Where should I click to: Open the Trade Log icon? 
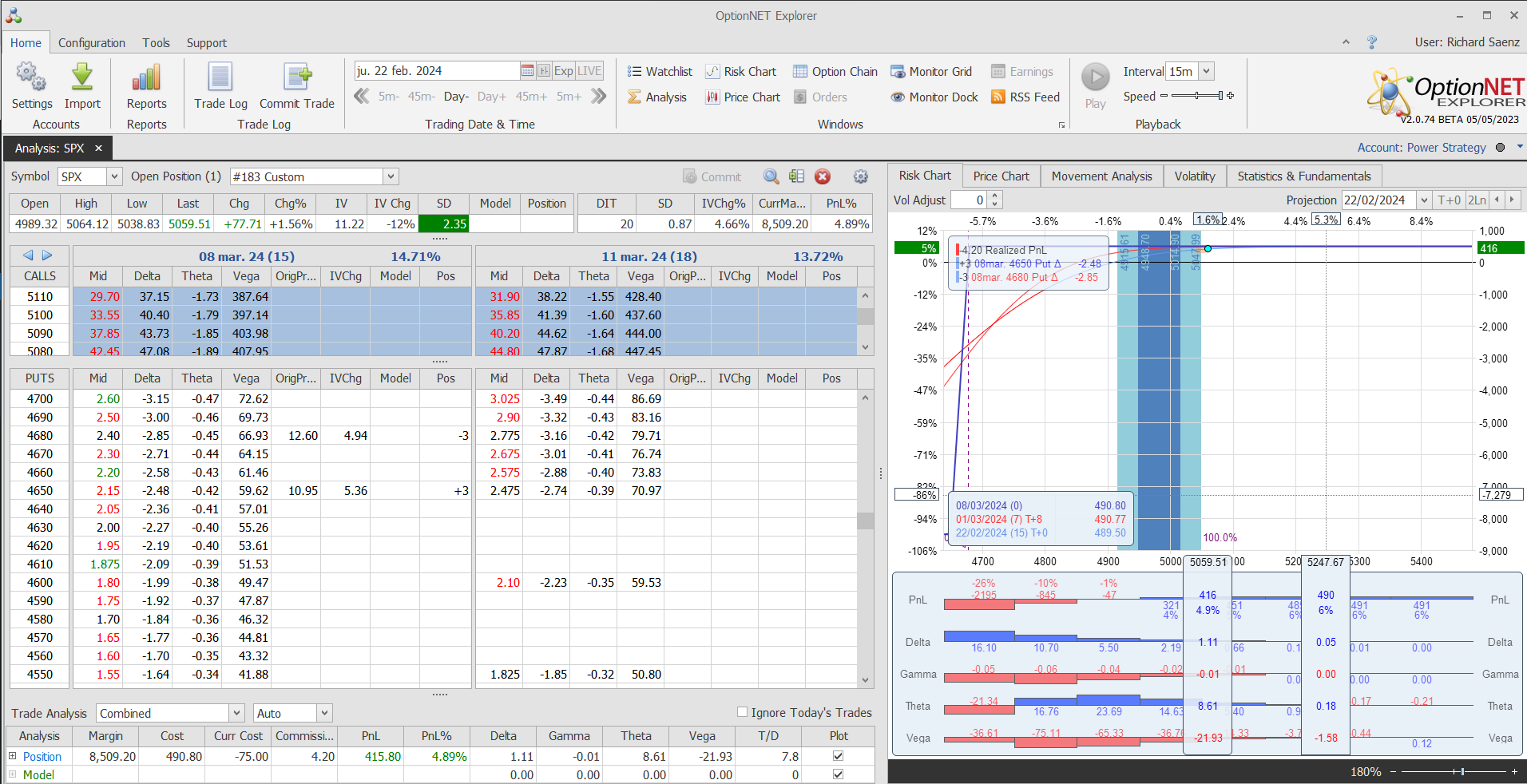pyautogui.click(x=220, y=78)
